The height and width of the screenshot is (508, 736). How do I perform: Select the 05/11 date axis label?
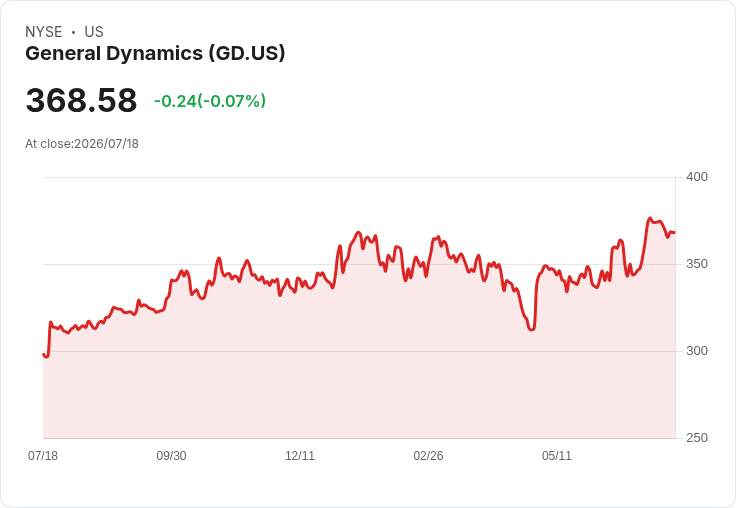tap(557, 456)
